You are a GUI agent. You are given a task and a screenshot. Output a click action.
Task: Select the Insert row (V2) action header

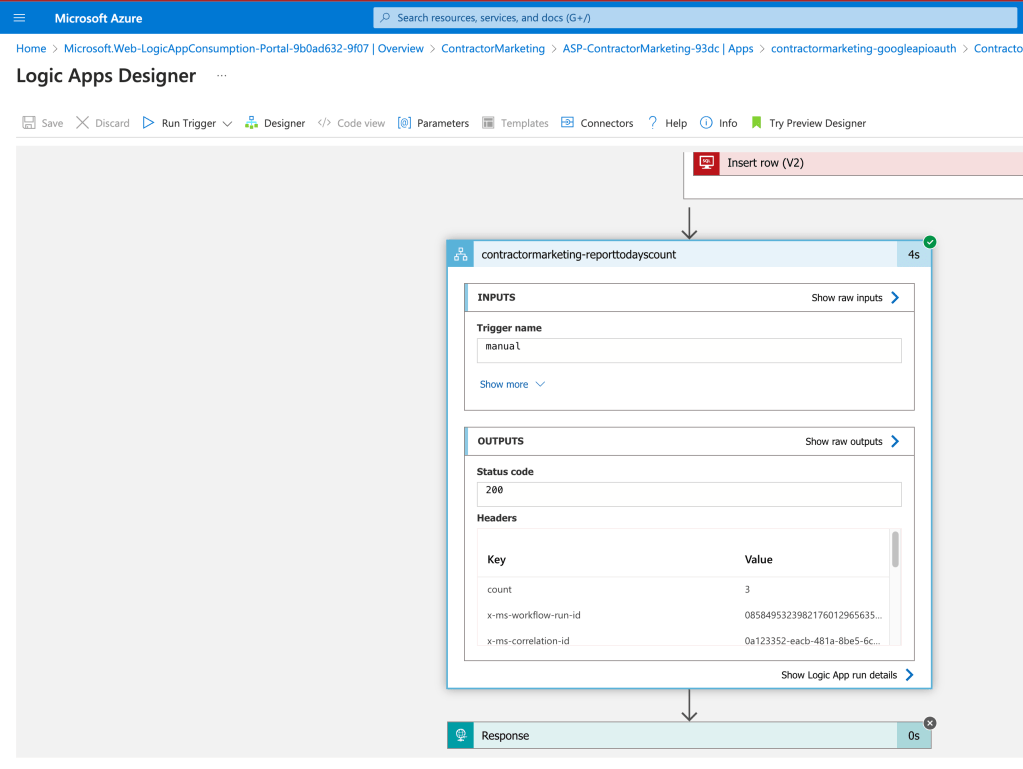pyautogui.click(x=858, y=163)
